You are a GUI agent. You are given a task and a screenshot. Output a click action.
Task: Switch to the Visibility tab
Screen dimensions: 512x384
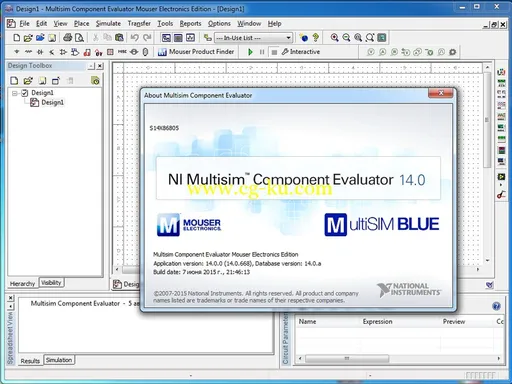click(x=51, y=283)
